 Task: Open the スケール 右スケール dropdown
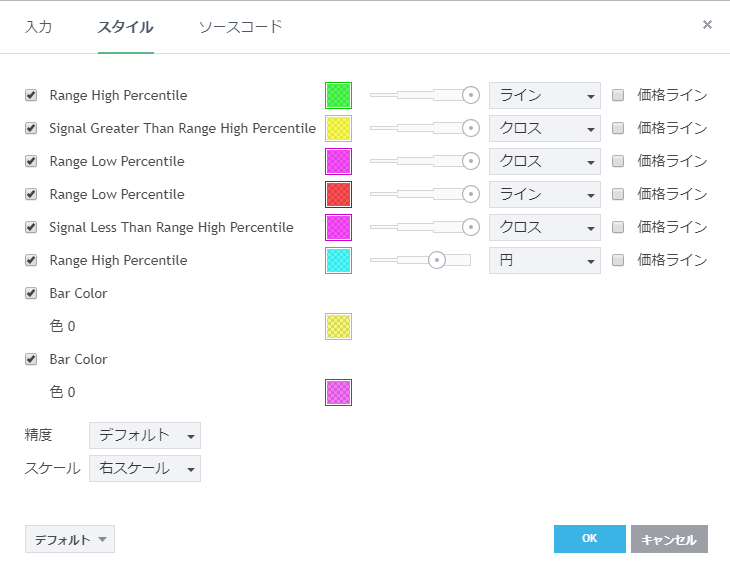pos(145,468)
